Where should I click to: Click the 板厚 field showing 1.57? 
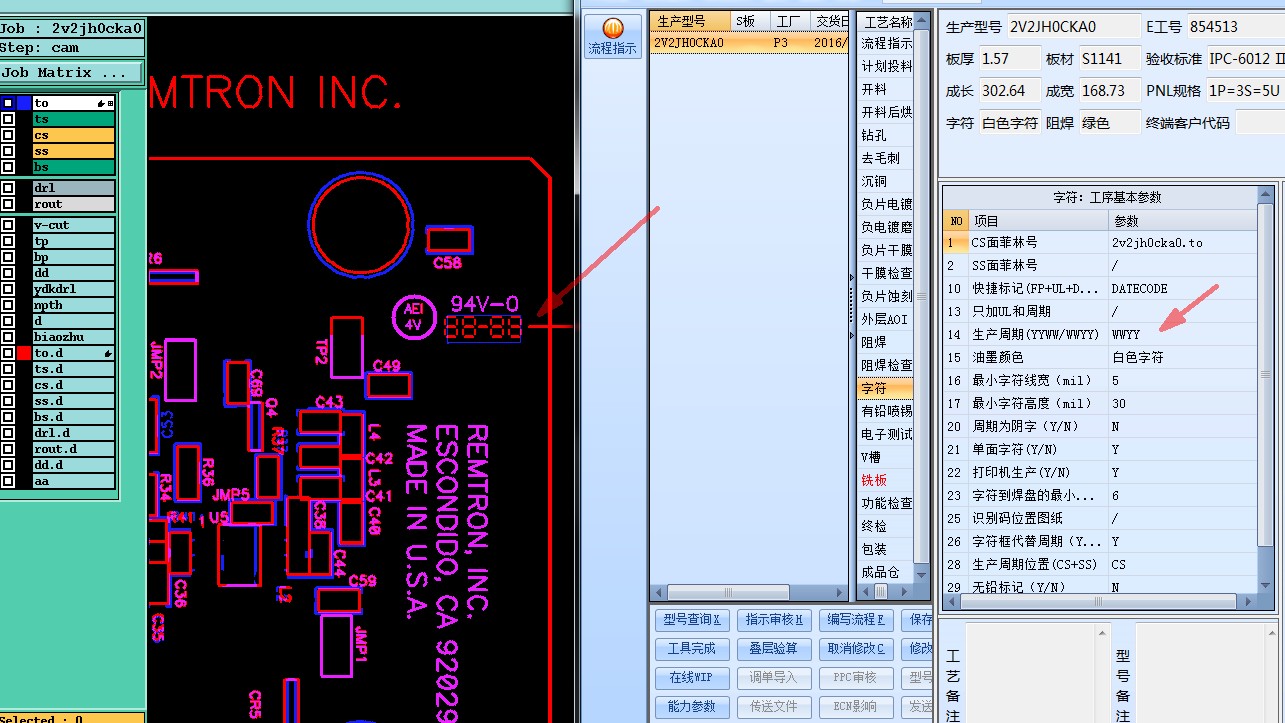(1008, 59)
